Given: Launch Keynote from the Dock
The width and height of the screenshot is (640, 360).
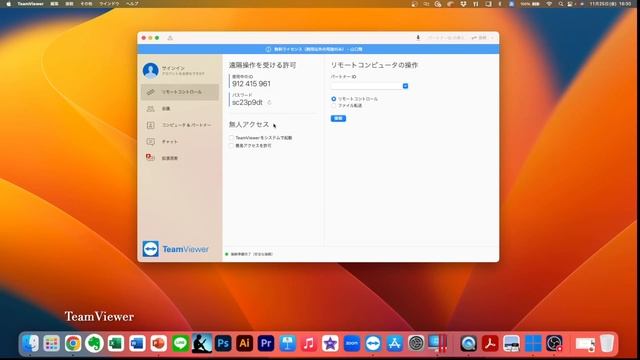Looking at the screenshot, I should tap(287, 343).
